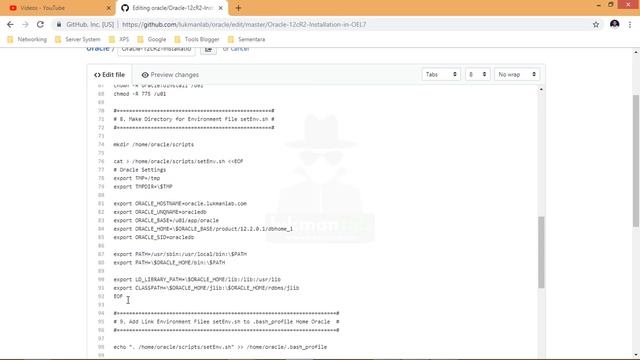640x360 pixels.
Task: Open XPS bookmarks folder
Action: tap(119, 39)
